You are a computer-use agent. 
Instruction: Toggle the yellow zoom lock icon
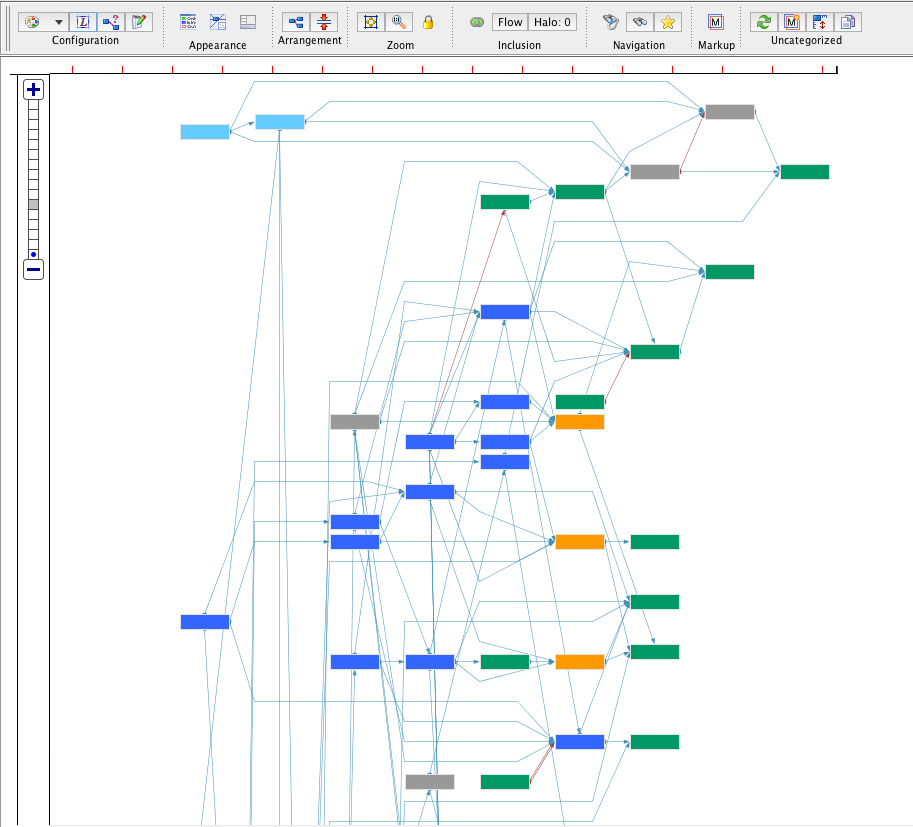(428, 22)
